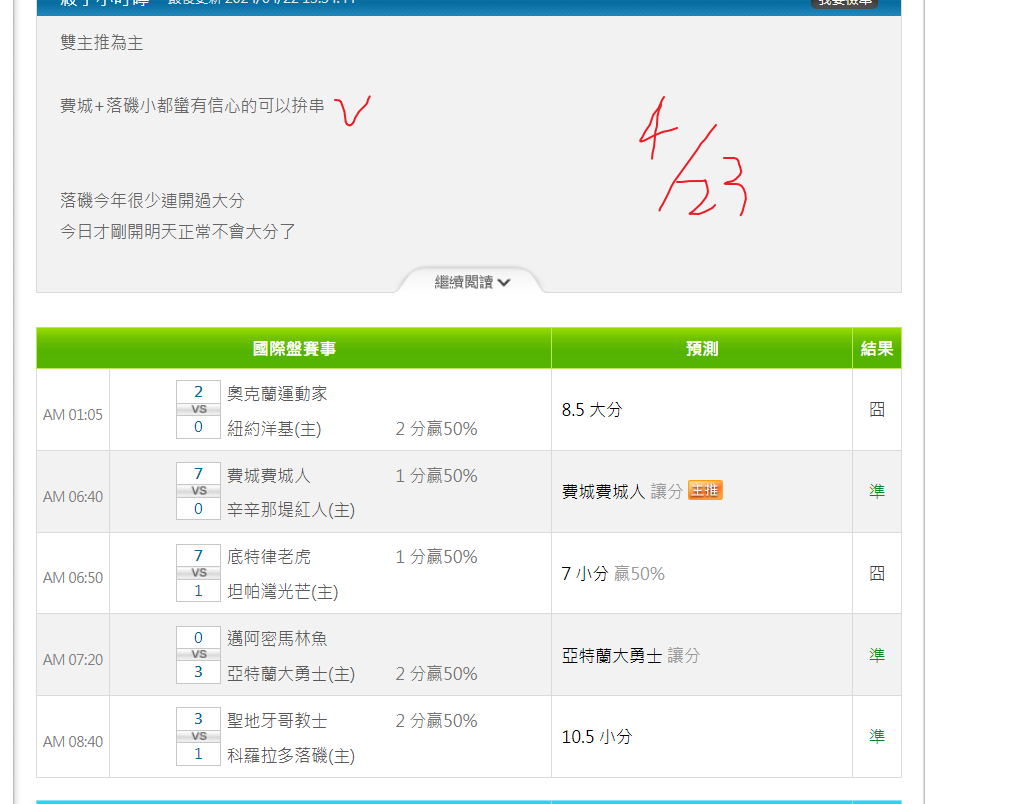Screen dimensions: 1010x804
Task: Click the green 準 result for the AM 06:40 game
Action: (x=876, y=491)
